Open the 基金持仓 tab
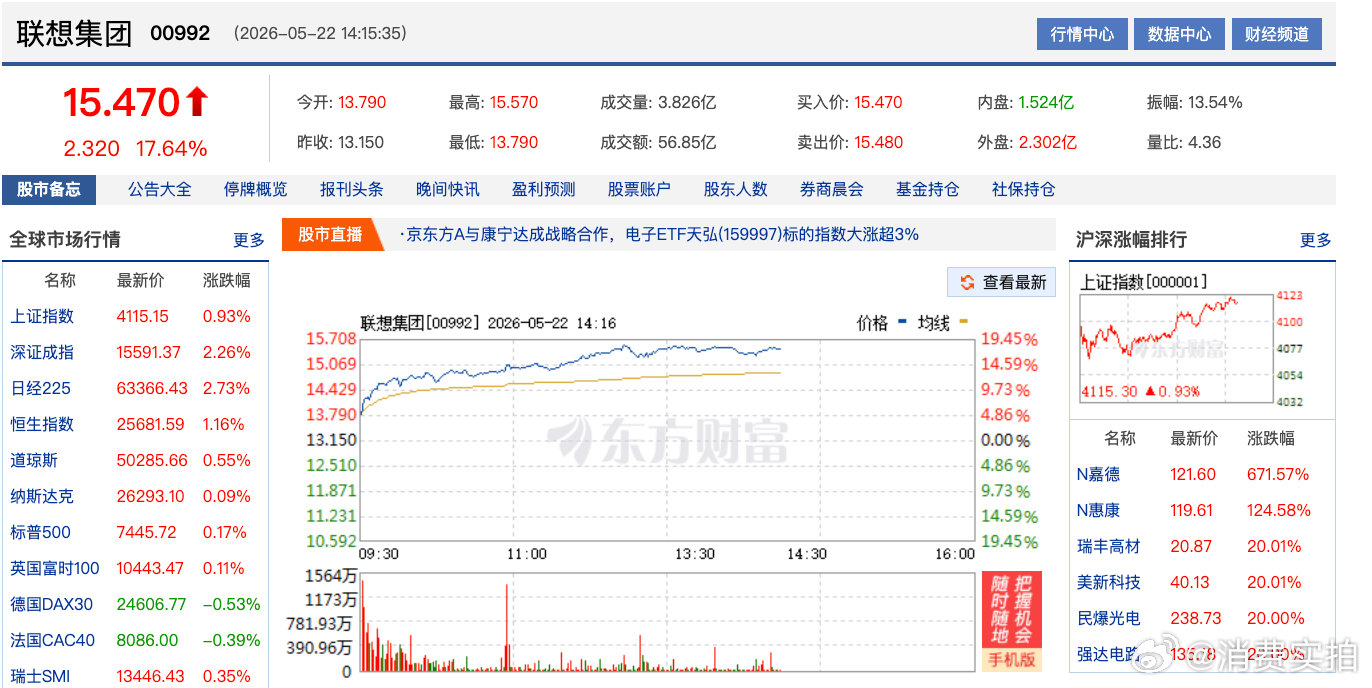Viewport: 1372px width, 688px height. click(927, 189)
